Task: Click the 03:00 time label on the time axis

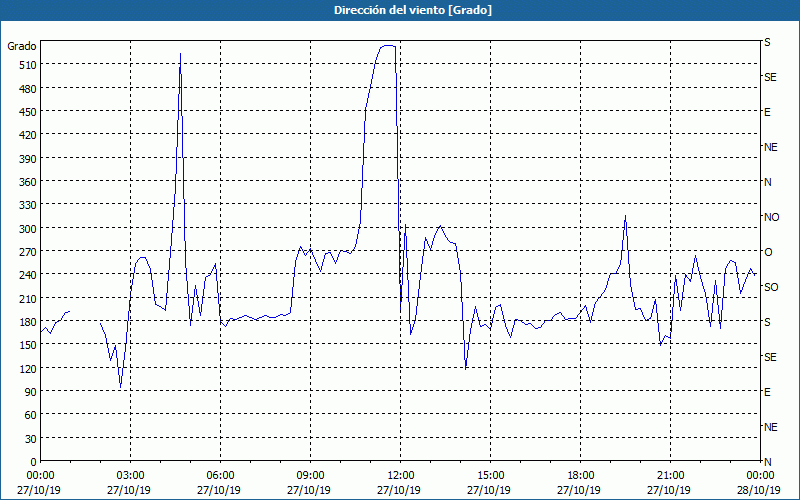Action: point(131,476)
